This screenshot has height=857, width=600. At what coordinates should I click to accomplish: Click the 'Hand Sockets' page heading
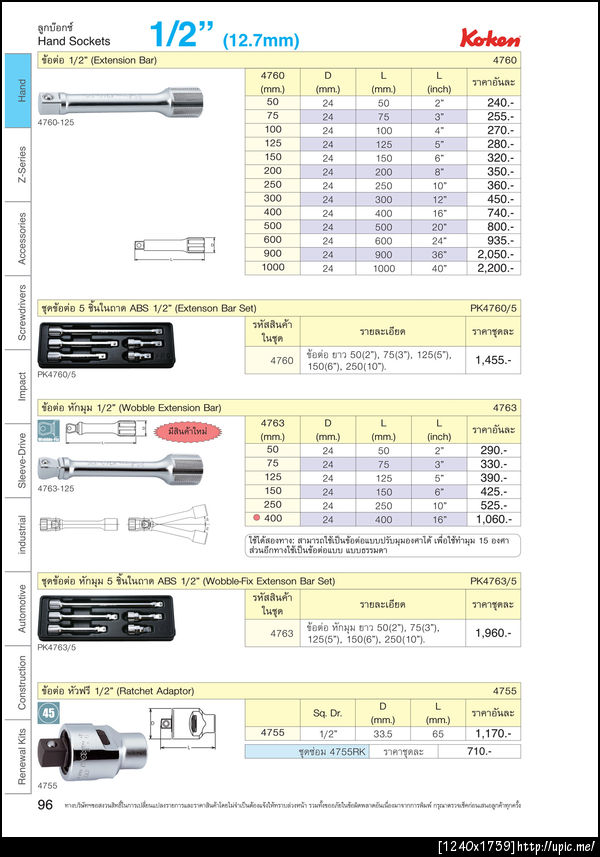[x=74, y=41]
